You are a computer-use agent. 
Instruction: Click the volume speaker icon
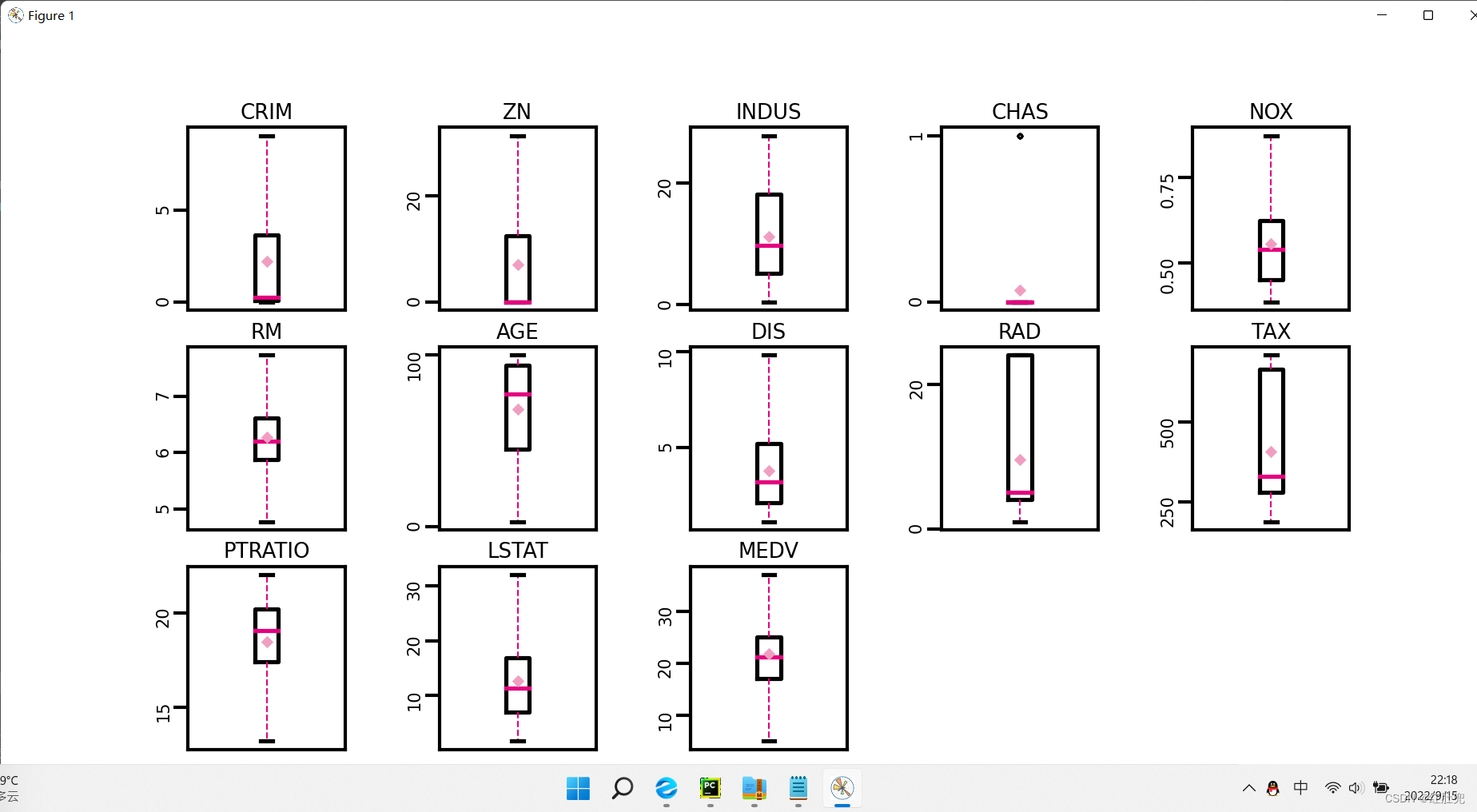click(1355, 788)
